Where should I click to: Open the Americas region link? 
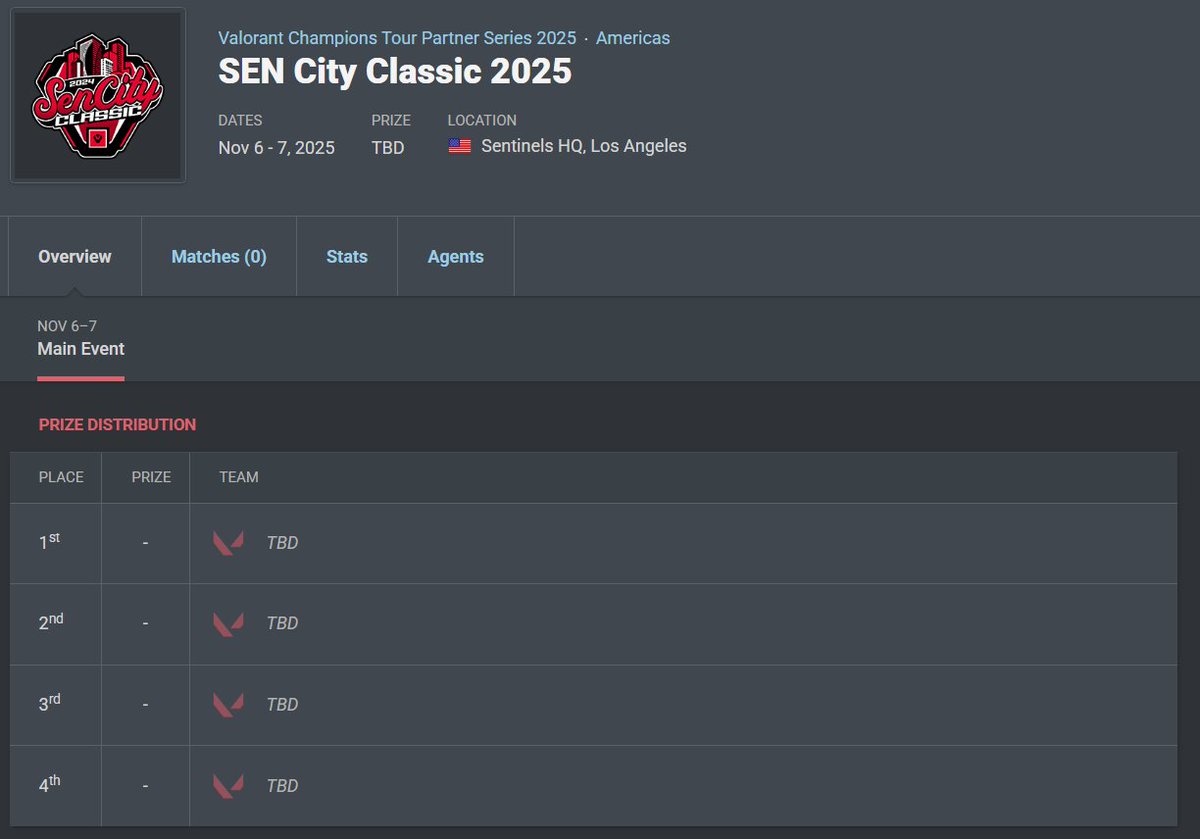tap(633, 38)
